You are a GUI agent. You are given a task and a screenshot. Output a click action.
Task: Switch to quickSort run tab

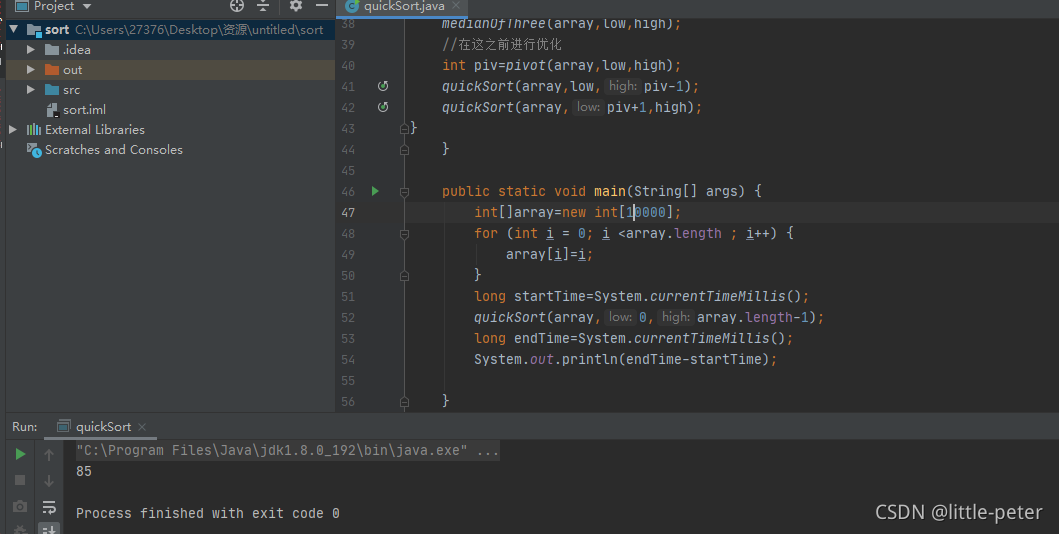[103, 427]
